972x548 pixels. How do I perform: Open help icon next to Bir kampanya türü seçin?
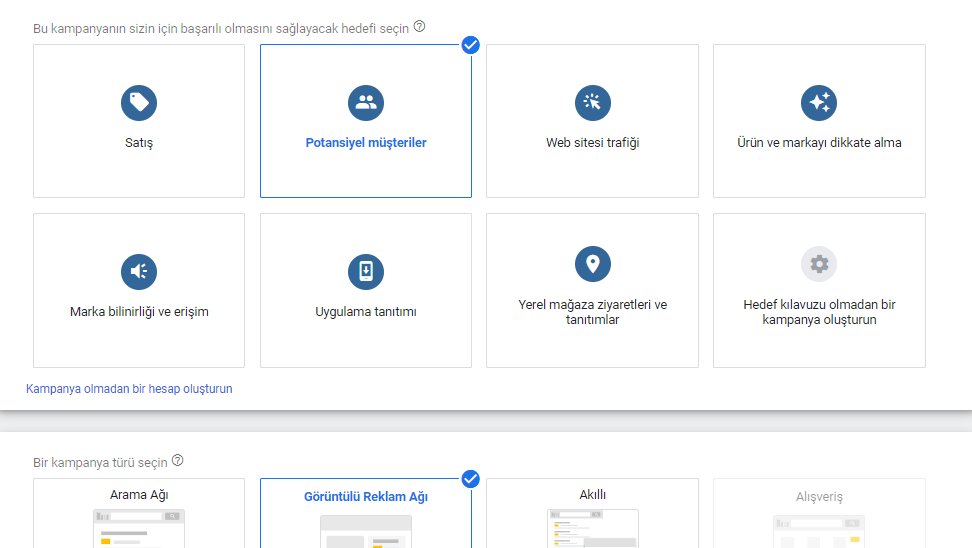(x=178, y=461)
